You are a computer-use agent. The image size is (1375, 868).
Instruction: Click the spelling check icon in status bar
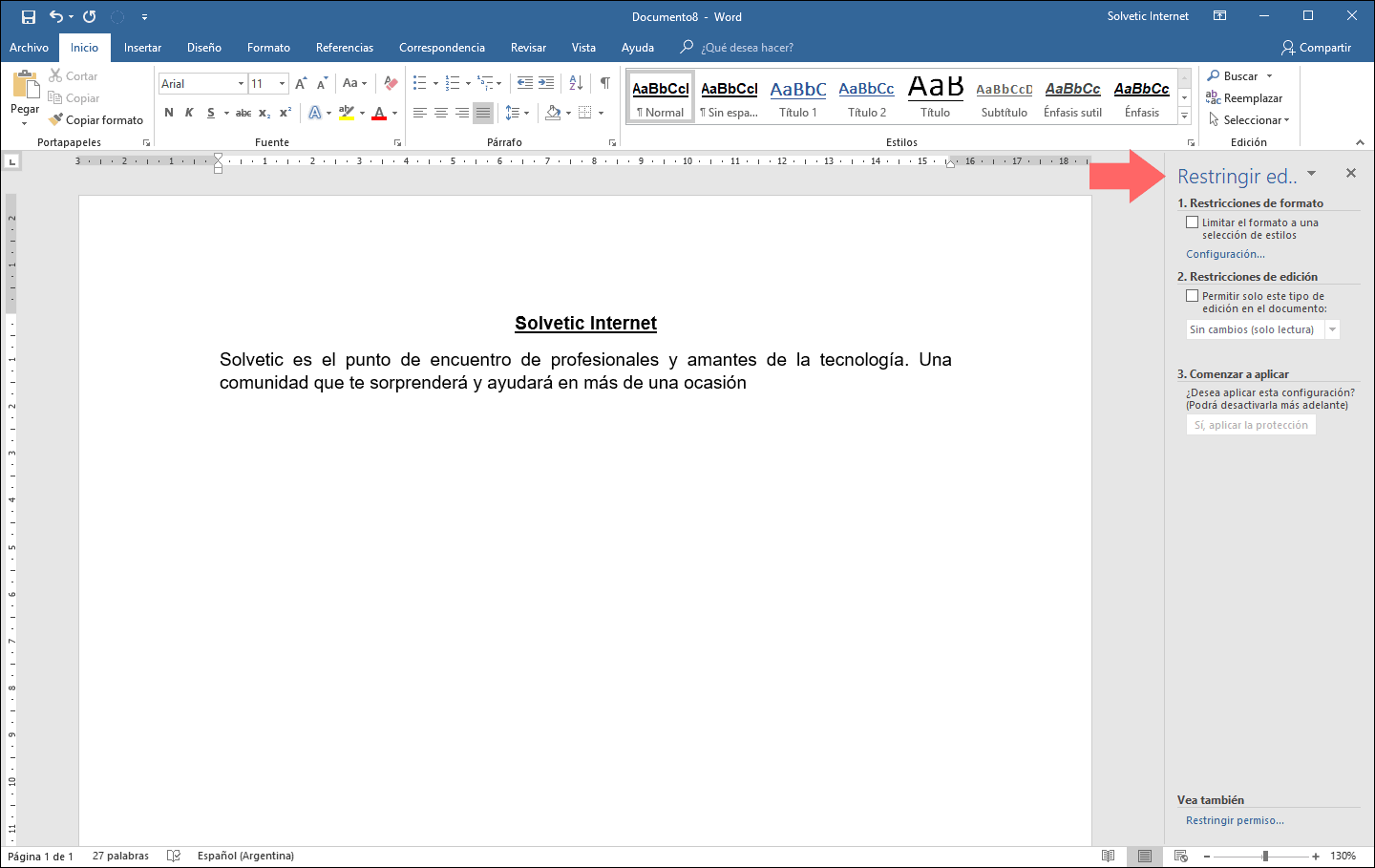(x=174, y=856)
